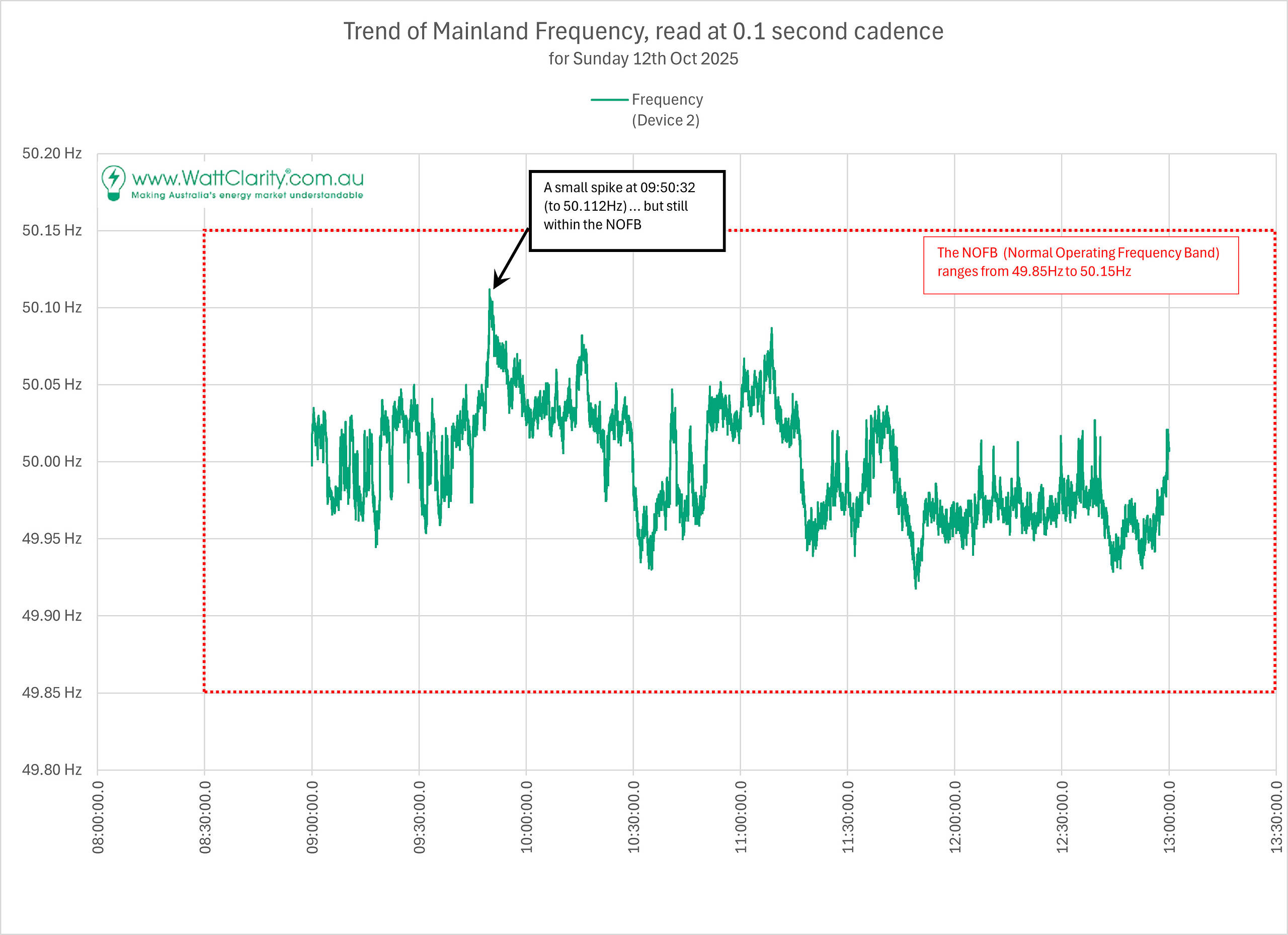Viewport: 1288px width, 935px height.
Task: Select the subtitle for Sunday 12th Oct 2025
Action: [643, 59]
